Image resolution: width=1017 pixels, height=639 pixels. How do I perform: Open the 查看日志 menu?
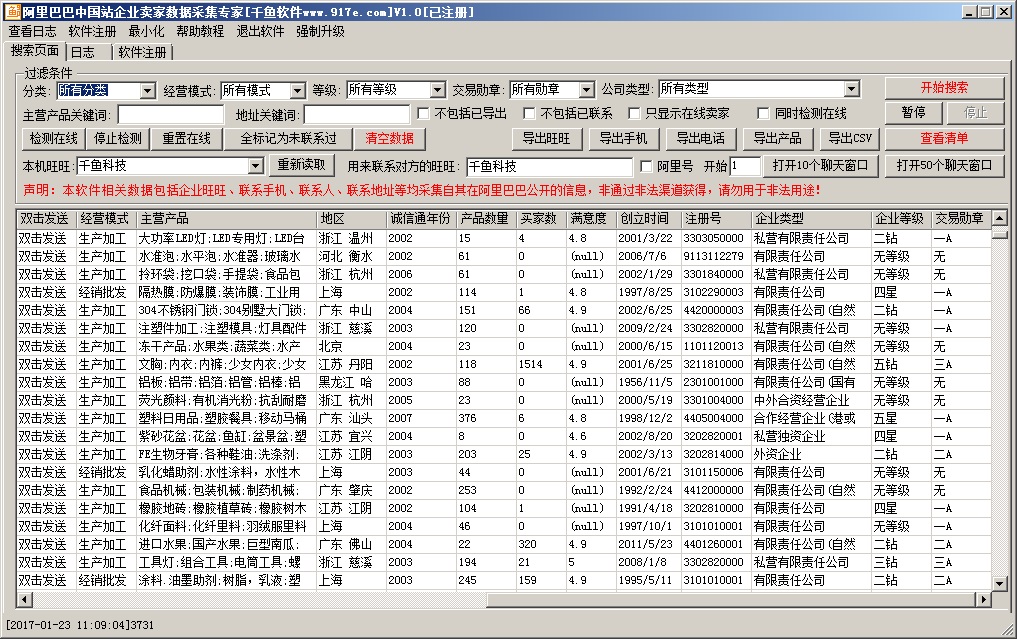point(32,32)
